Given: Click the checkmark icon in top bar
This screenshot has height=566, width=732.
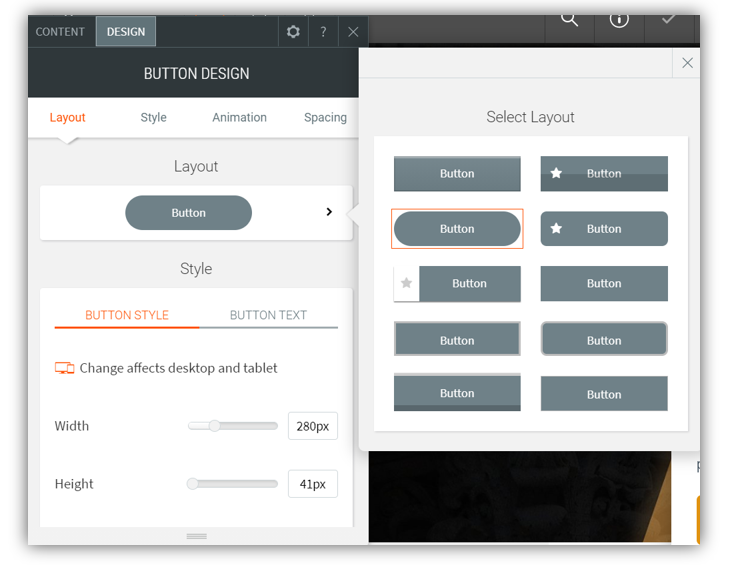Looking at the screenshot, I should (668, 20).
